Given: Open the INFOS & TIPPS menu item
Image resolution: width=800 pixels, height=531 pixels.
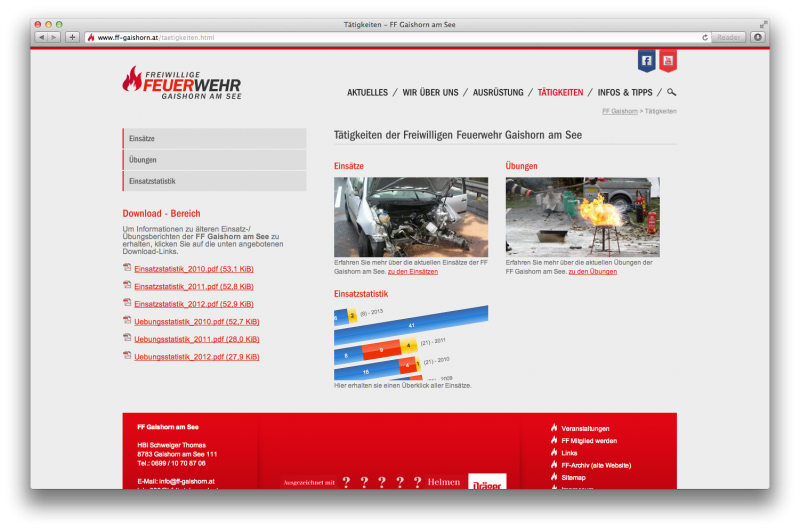Looking at the screenshot, I should coord(625,93).
